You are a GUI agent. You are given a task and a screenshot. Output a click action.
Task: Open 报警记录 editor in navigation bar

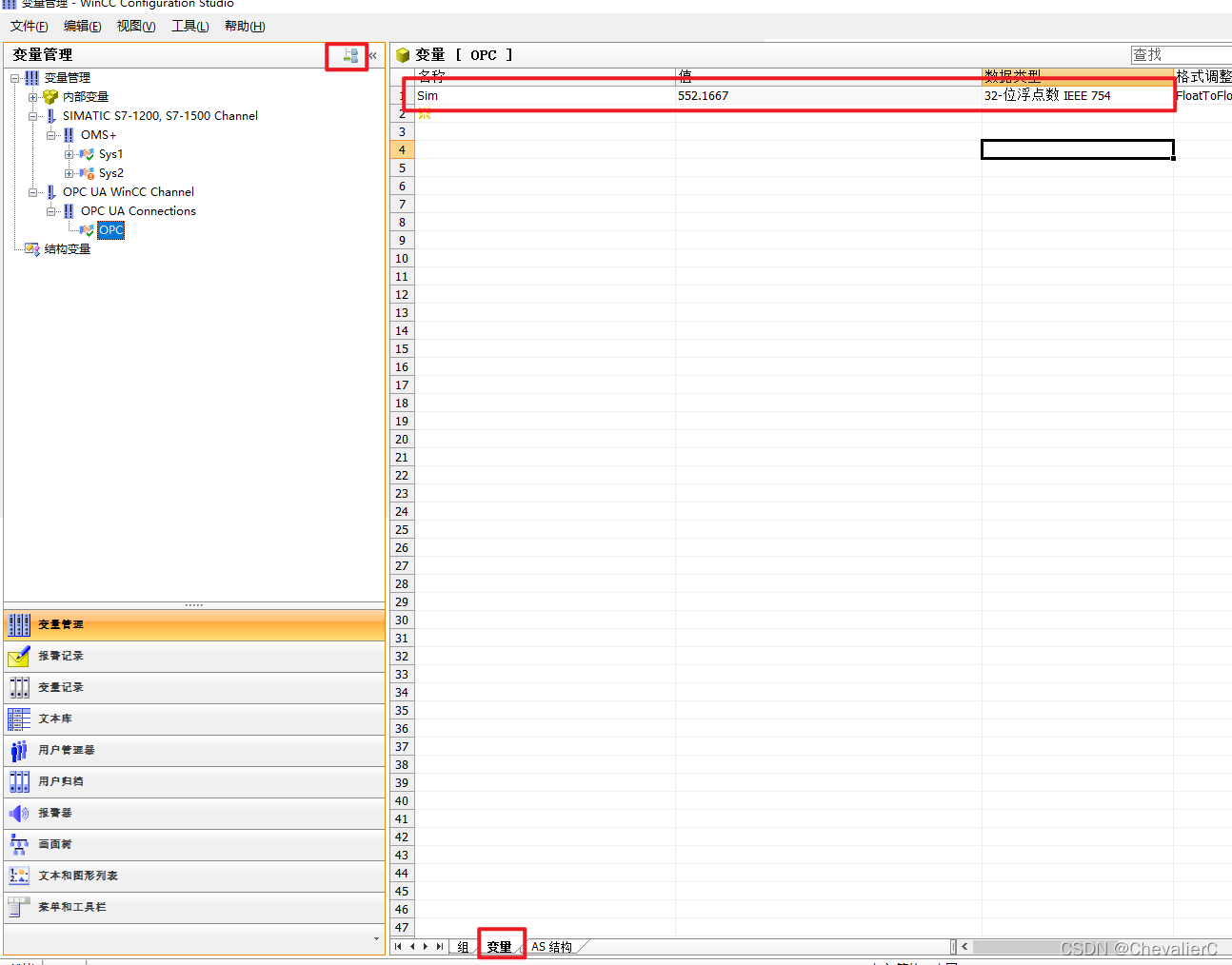(x=194, y=657)
